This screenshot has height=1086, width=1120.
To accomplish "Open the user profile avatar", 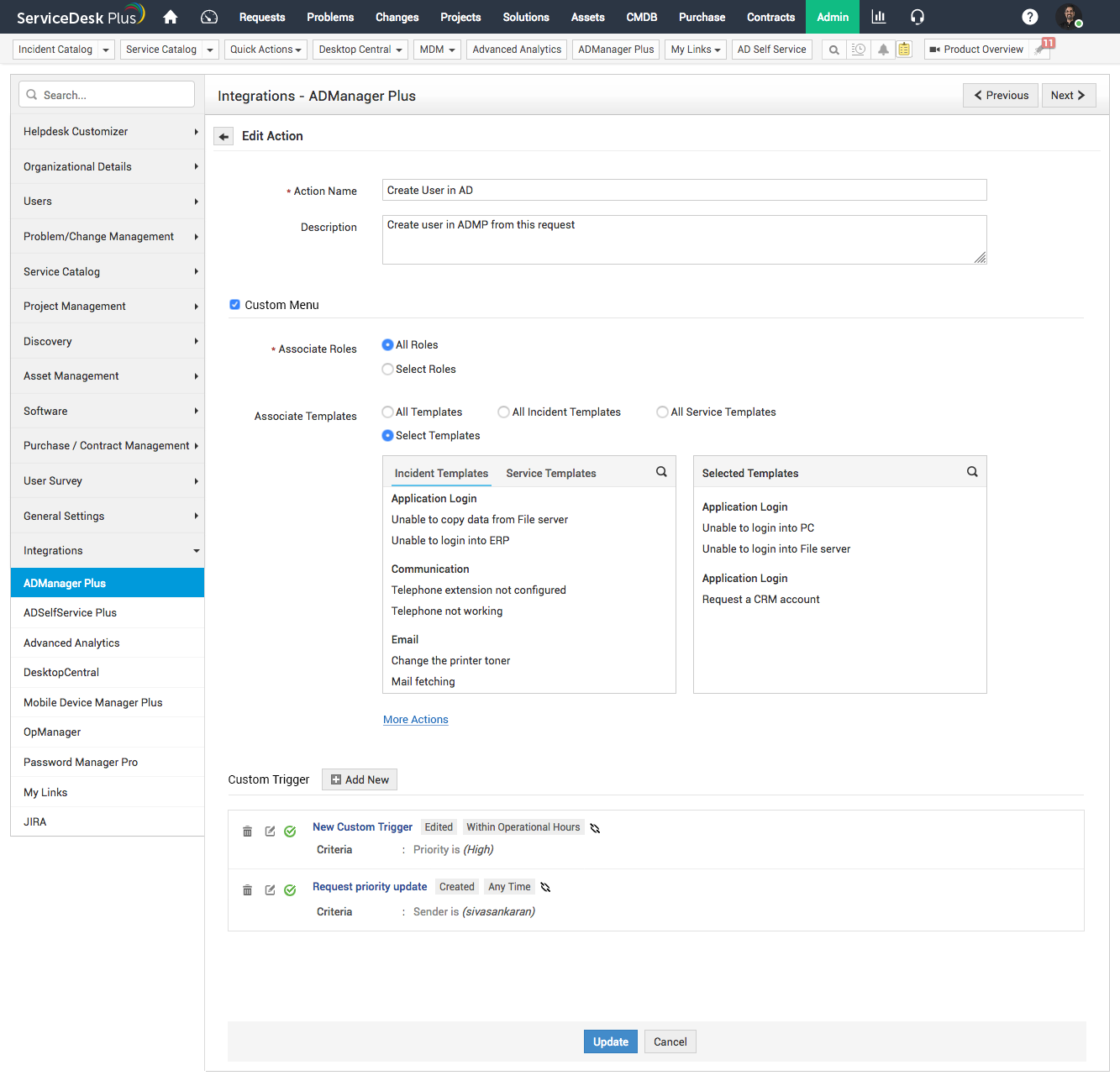I will click(x=1069, y=16).
